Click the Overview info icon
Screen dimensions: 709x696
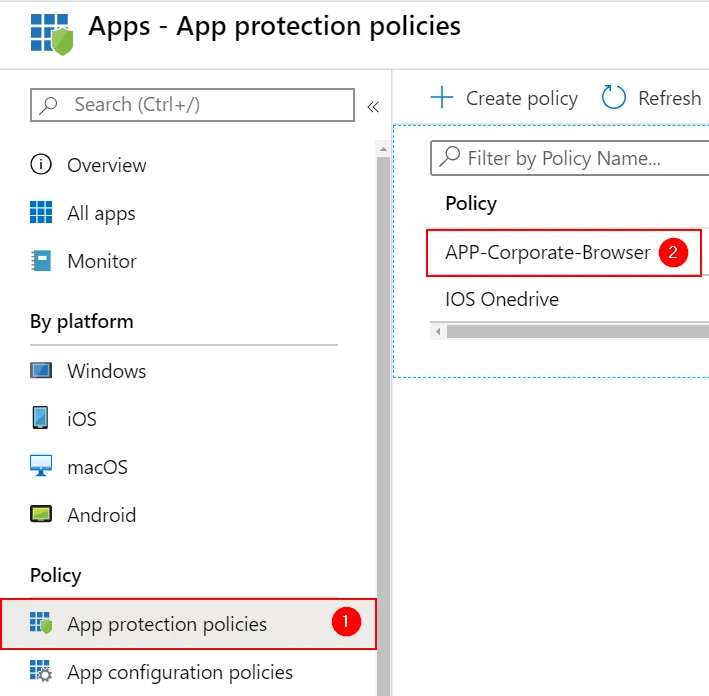[x=41, y=165]
